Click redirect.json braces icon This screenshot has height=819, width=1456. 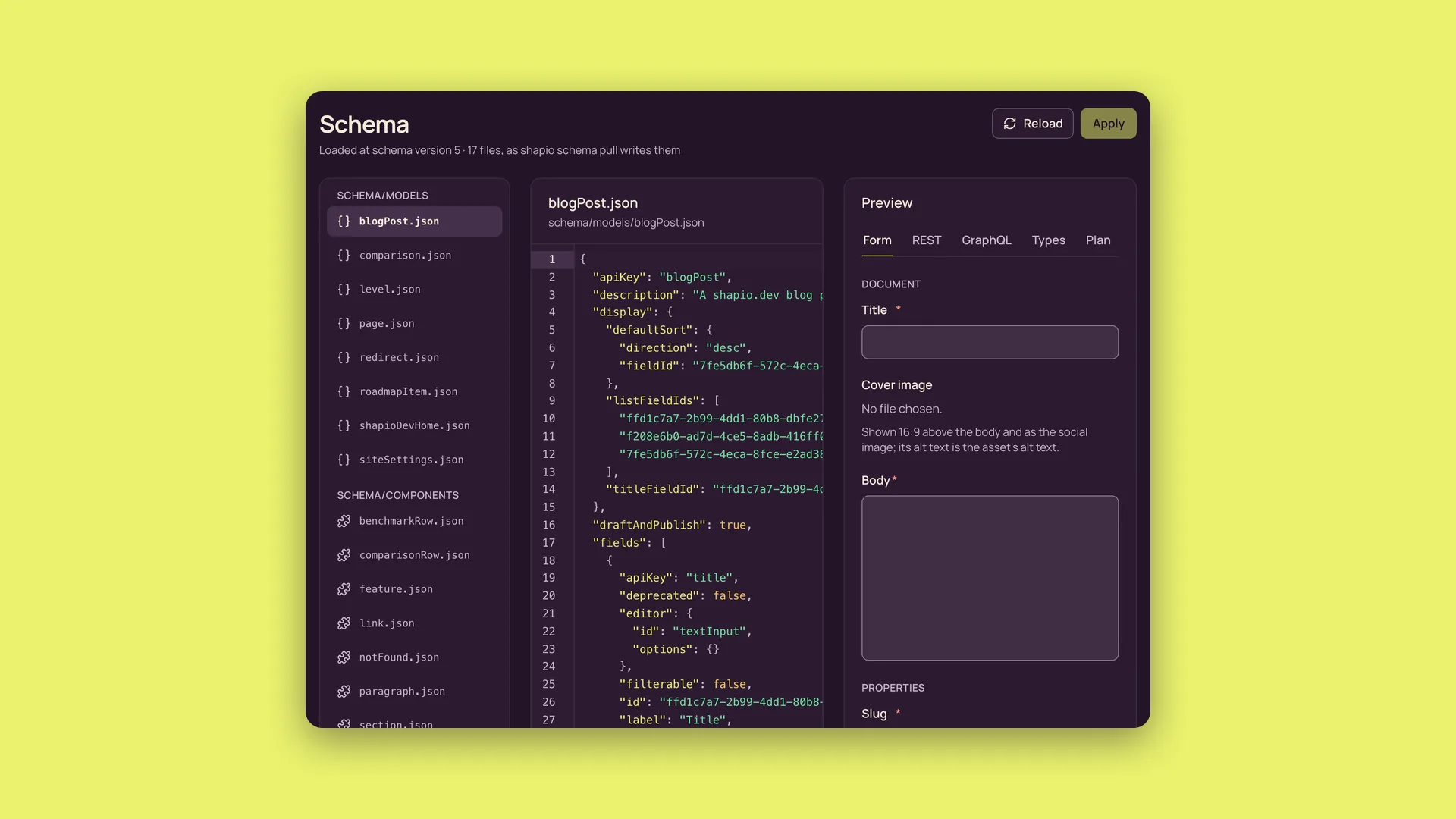tap(344, 358)
